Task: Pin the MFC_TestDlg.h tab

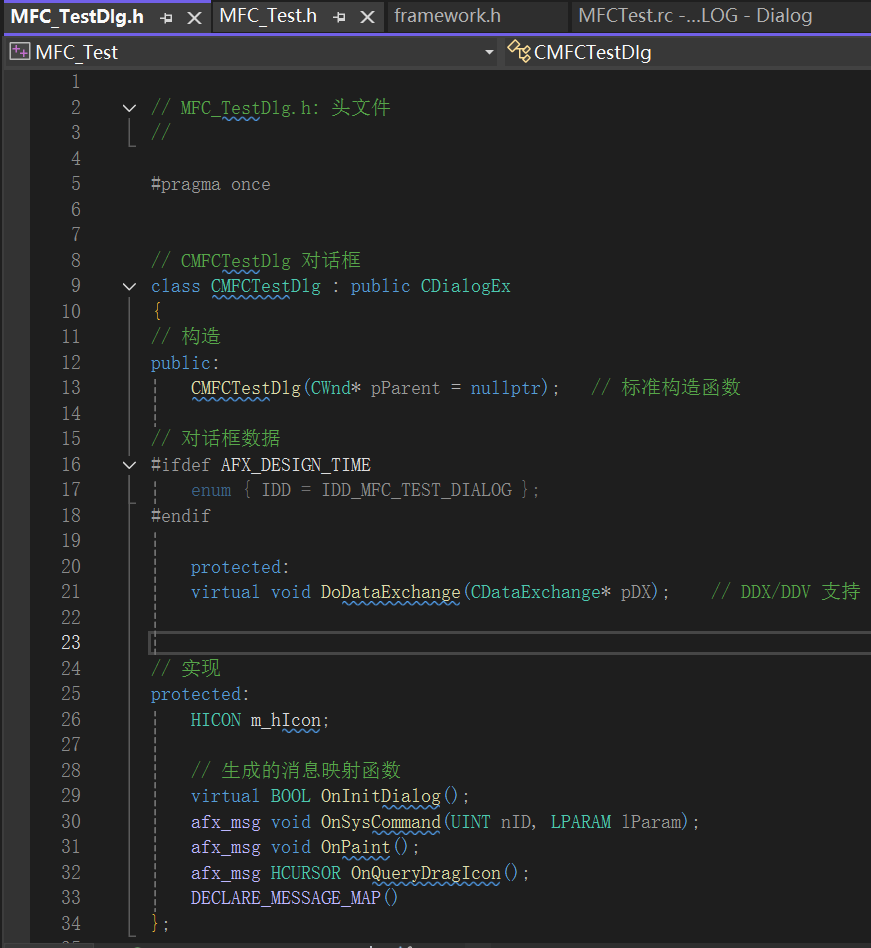Action: tap(167, 17)
